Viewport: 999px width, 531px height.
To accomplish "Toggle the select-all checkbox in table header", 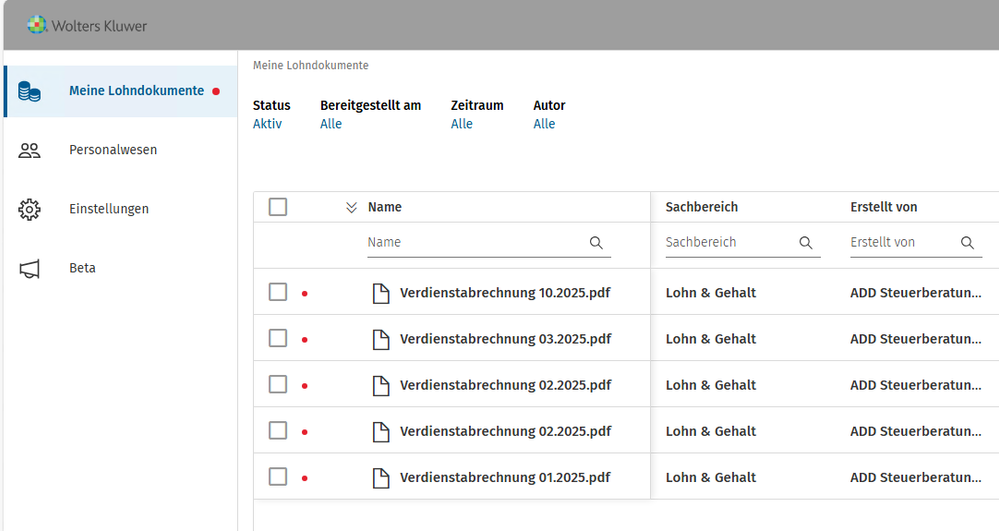I will (278, 207).
